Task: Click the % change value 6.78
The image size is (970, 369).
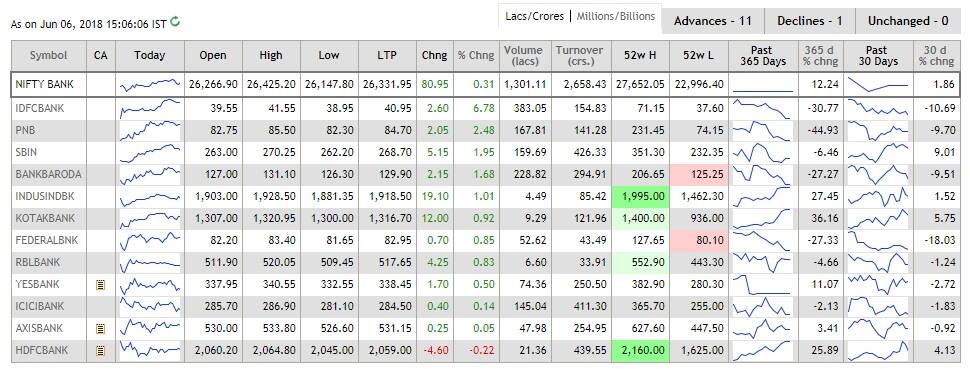Action: point(484,108)
